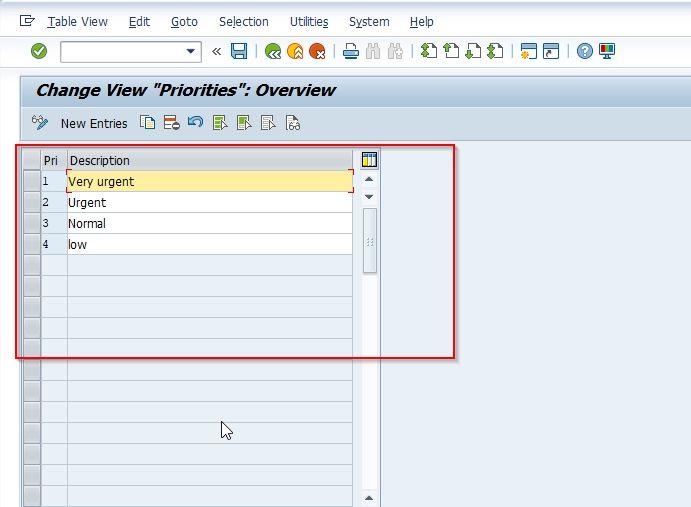Screen dimensions: 691x507
Task: Go to Previous Page icon
Action: pyautogui.click(x=451, y=51)
